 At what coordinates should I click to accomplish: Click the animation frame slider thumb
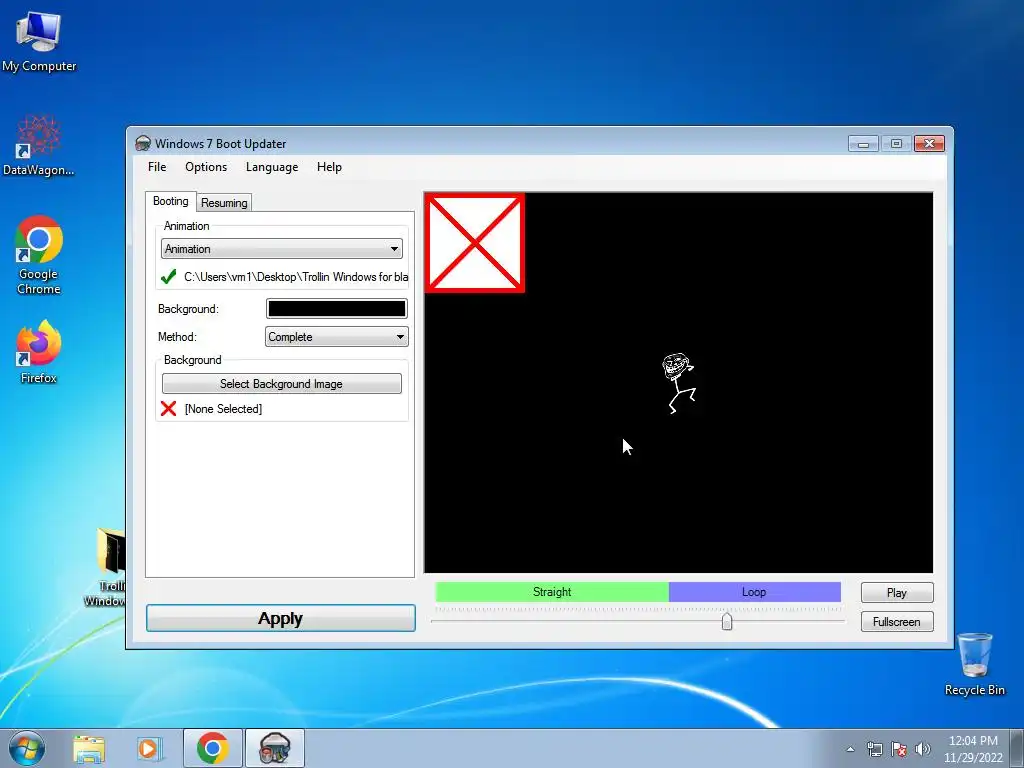(x=727, y=621)
